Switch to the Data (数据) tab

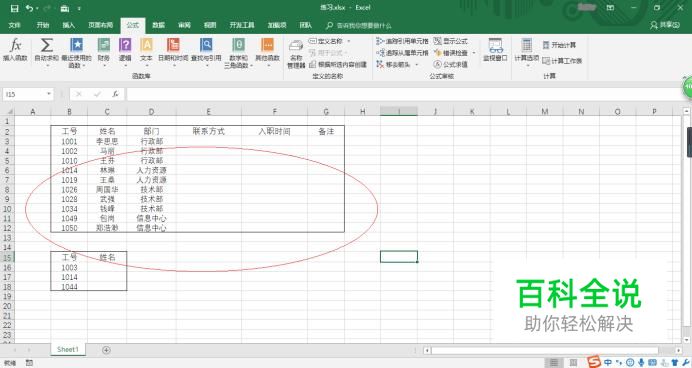pos(158,25)
